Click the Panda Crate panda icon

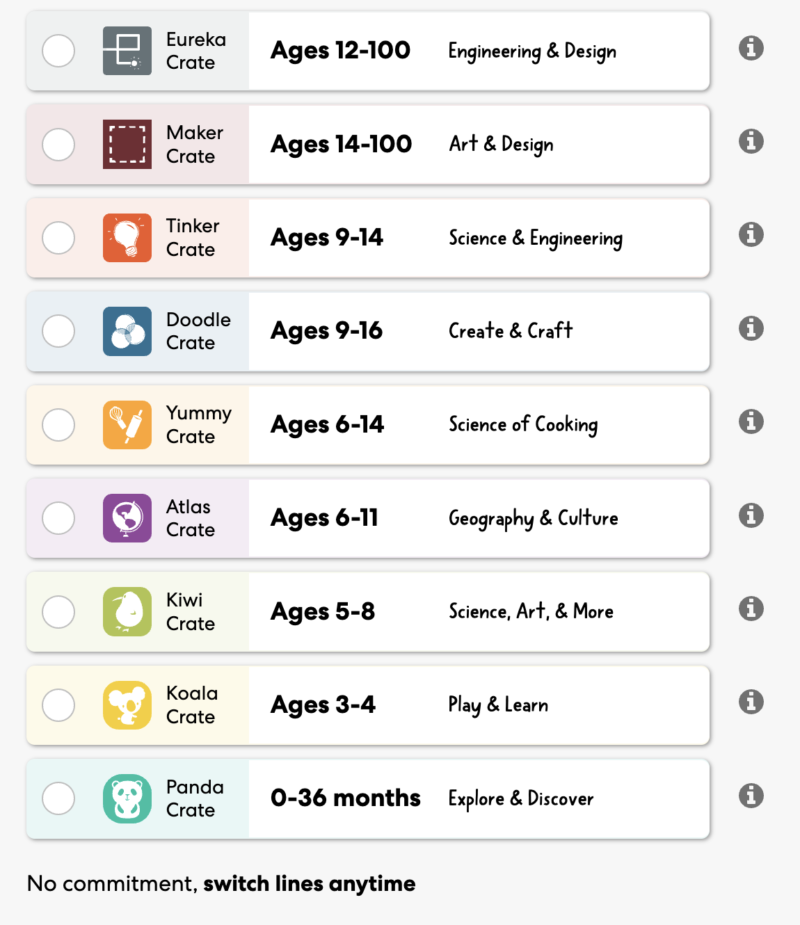click(x=127, y=799)
